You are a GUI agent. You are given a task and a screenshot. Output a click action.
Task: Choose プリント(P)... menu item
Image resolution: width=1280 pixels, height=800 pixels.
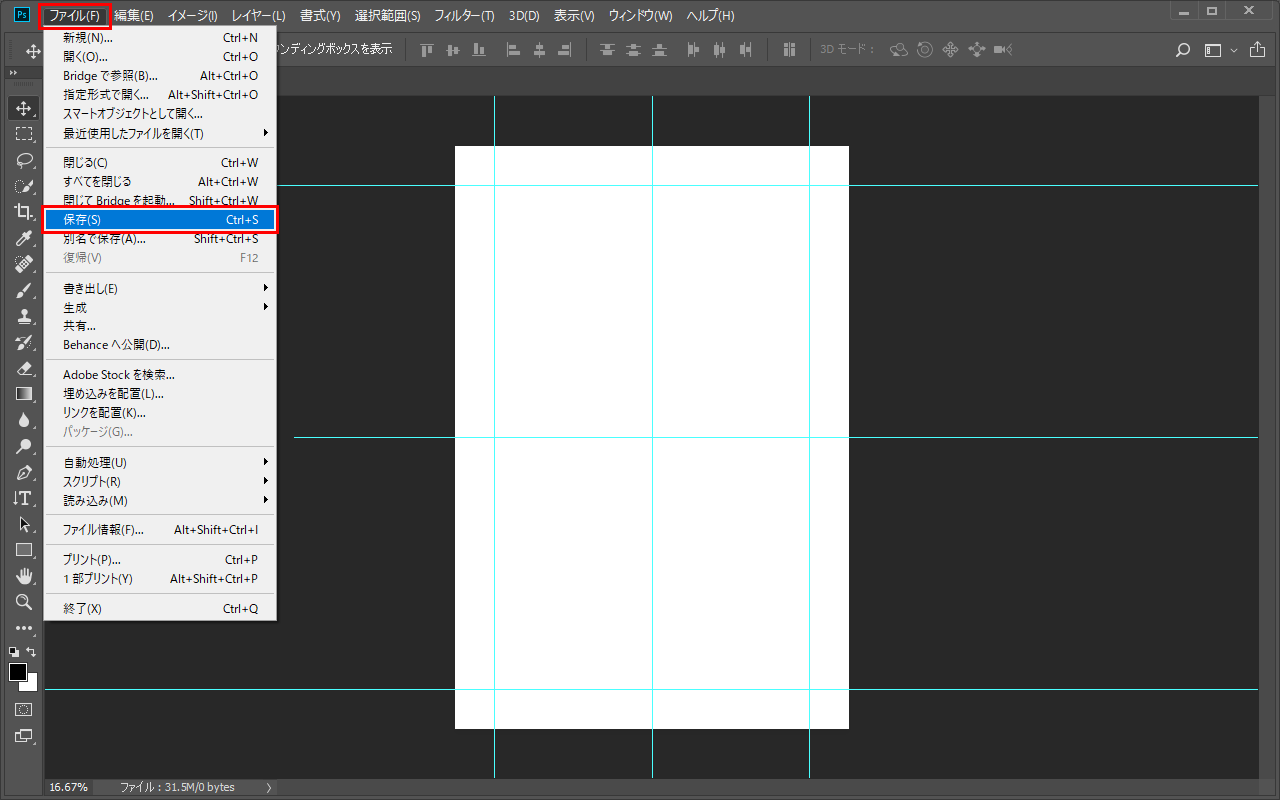(x=160, y=559)
